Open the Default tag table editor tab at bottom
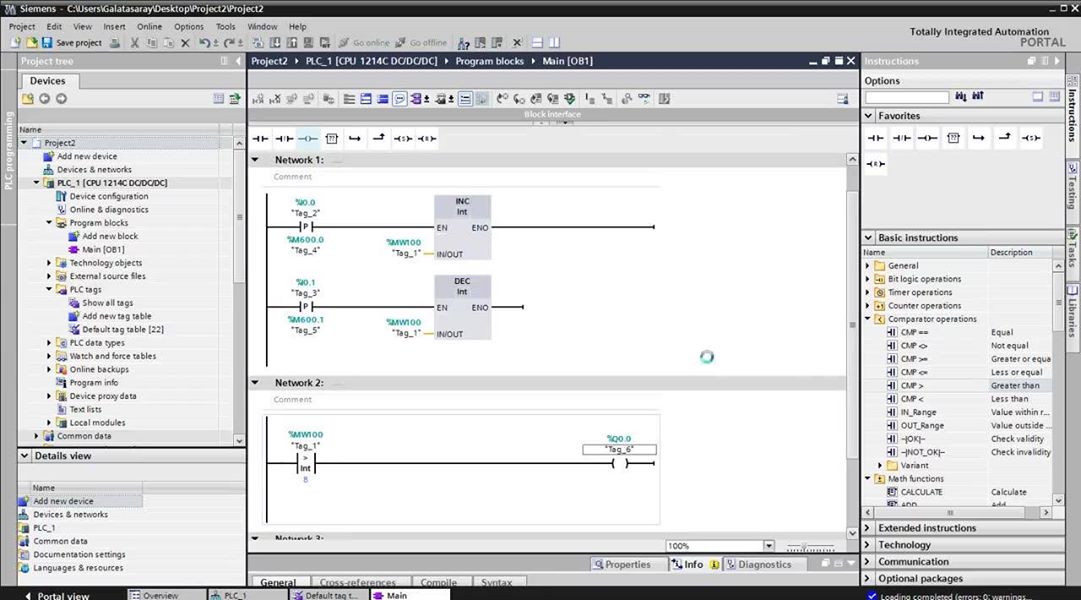The height and width of the screenshot is (600, 1081). tap(329, 595)
